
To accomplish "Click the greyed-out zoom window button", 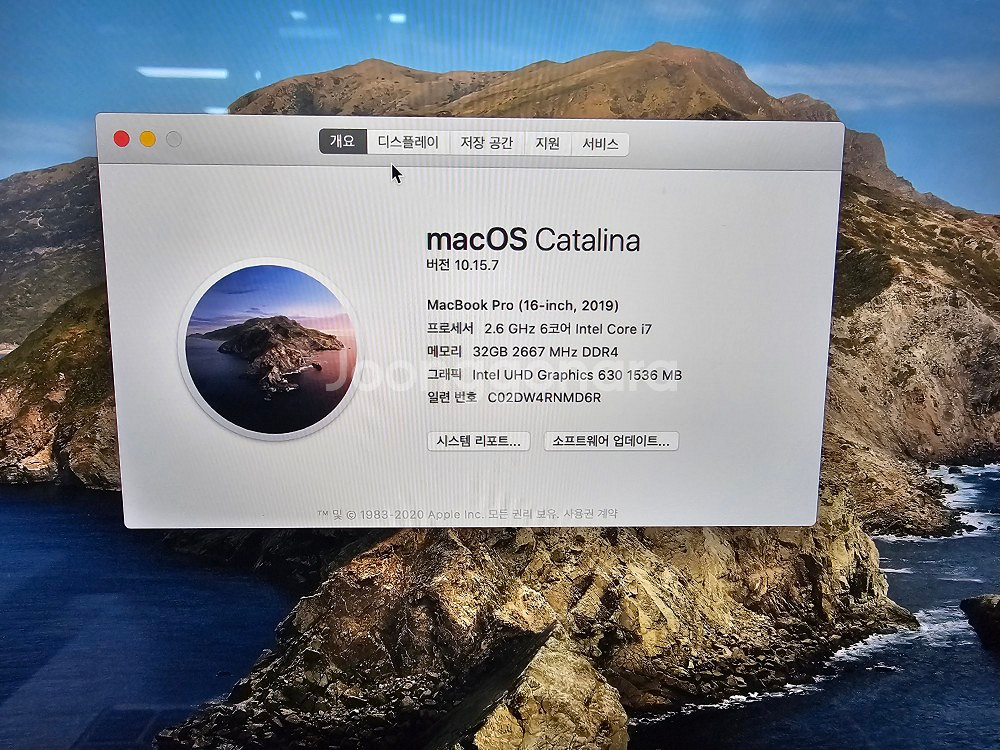I will coord(173,139).
